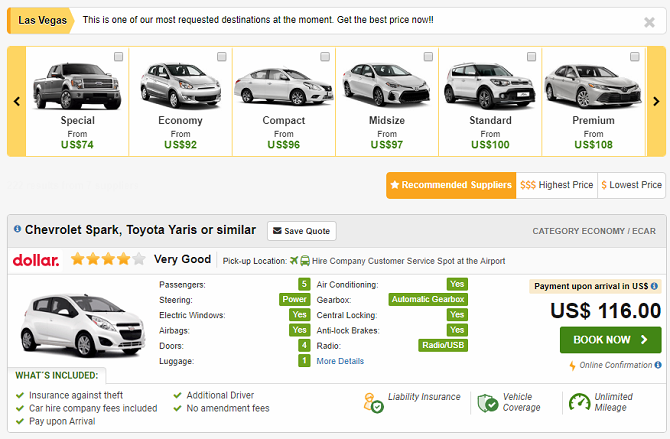Click the airport pick-up plane icon
The image size is (670, 439).
click(x=294, y=260)
